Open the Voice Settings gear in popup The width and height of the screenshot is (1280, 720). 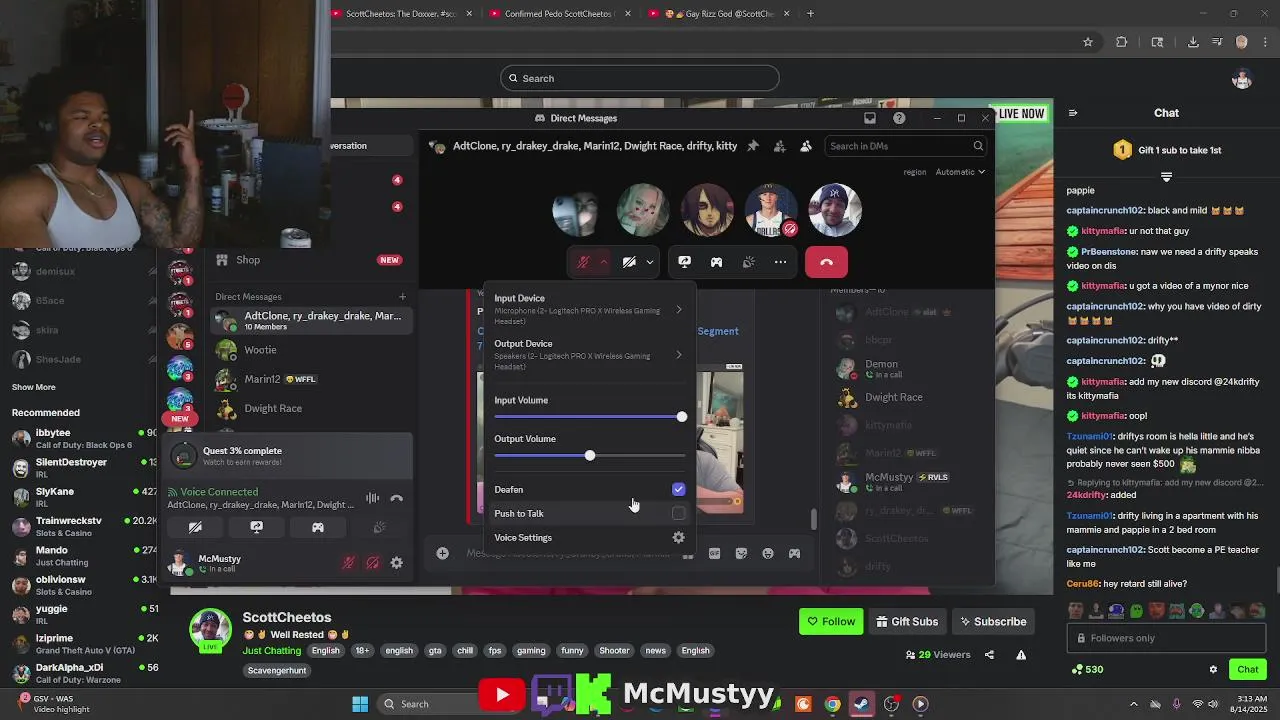click(679, 537)
